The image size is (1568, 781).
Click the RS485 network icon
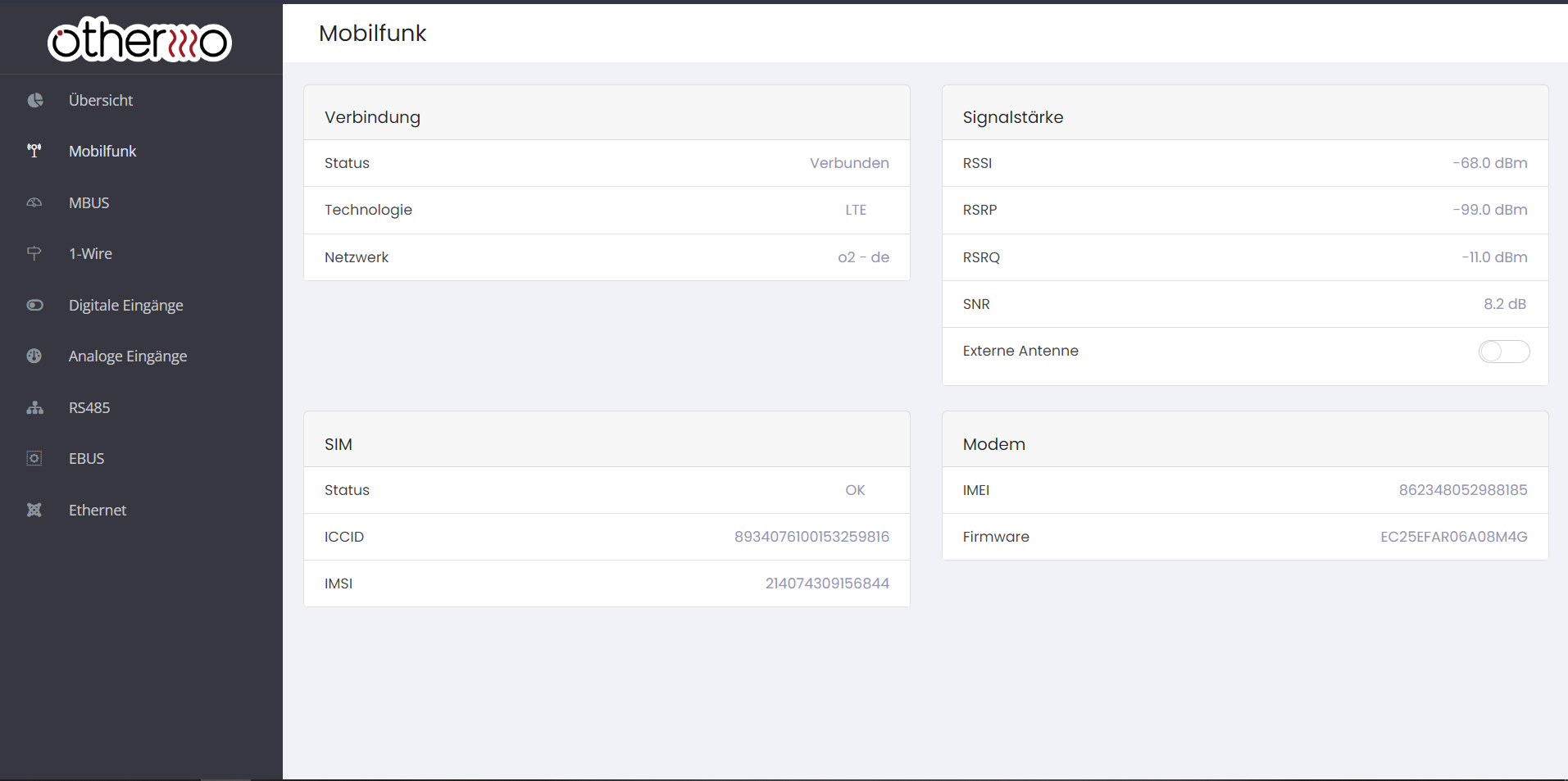[34, 407]
